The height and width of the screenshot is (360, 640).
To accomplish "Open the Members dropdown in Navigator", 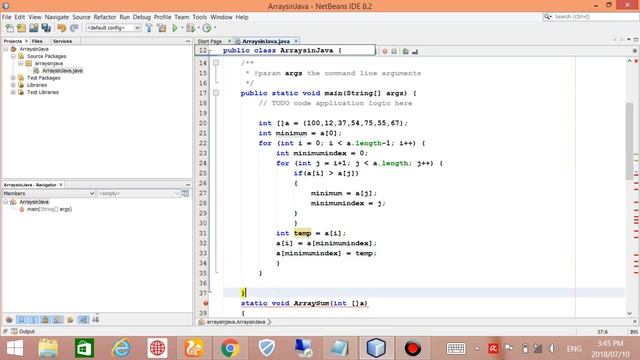I will (x=49, y=193).
